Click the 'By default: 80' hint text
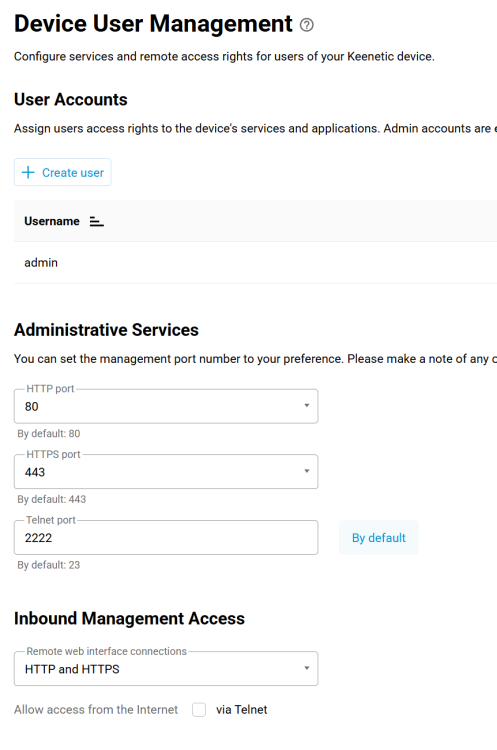The width and height of the screenshot is (497, 750). click(49, 434)
